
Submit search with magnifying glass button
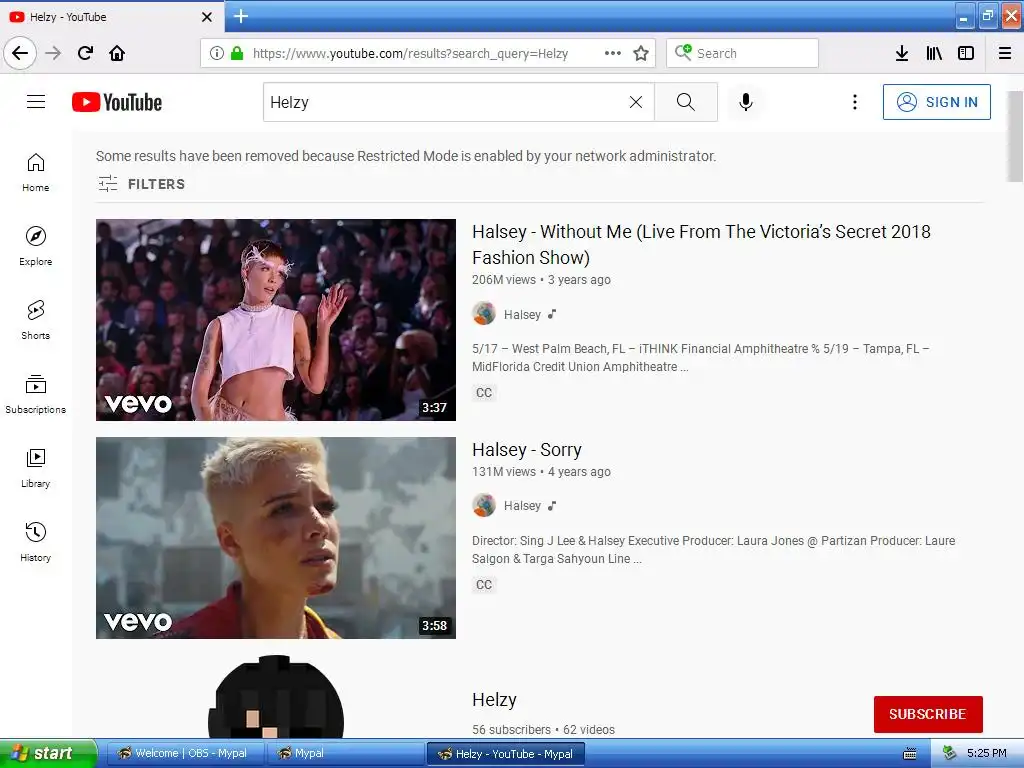[686, 102]
